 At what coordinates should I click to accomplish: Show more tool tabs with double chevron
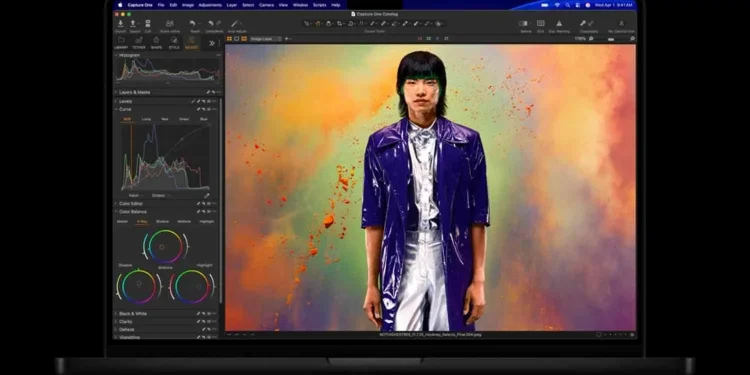(x=212, y=43)
